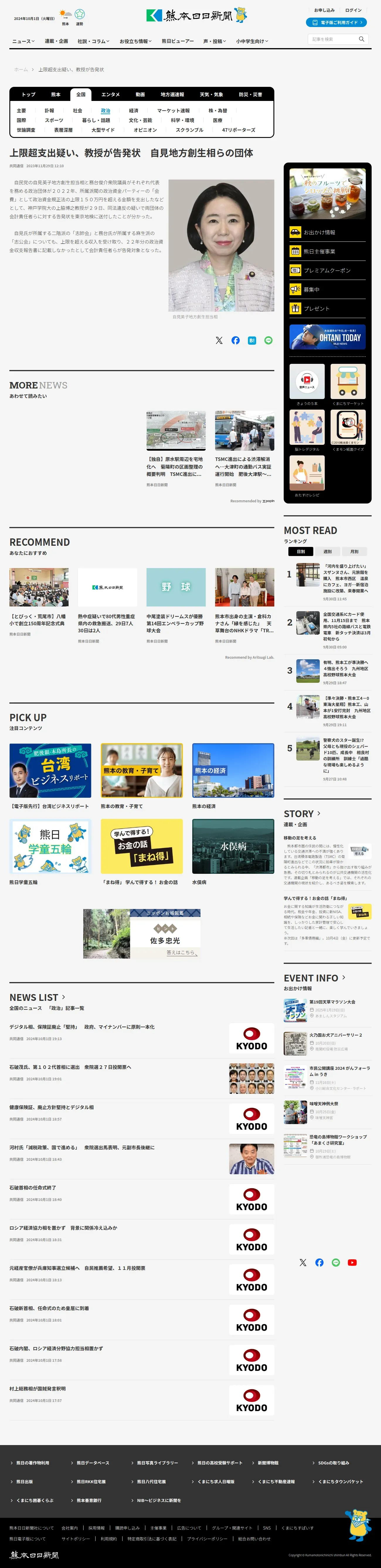Expand the 連載・企画 menu
Viewport: 381px width, 1568px height.
pos(57,41)
